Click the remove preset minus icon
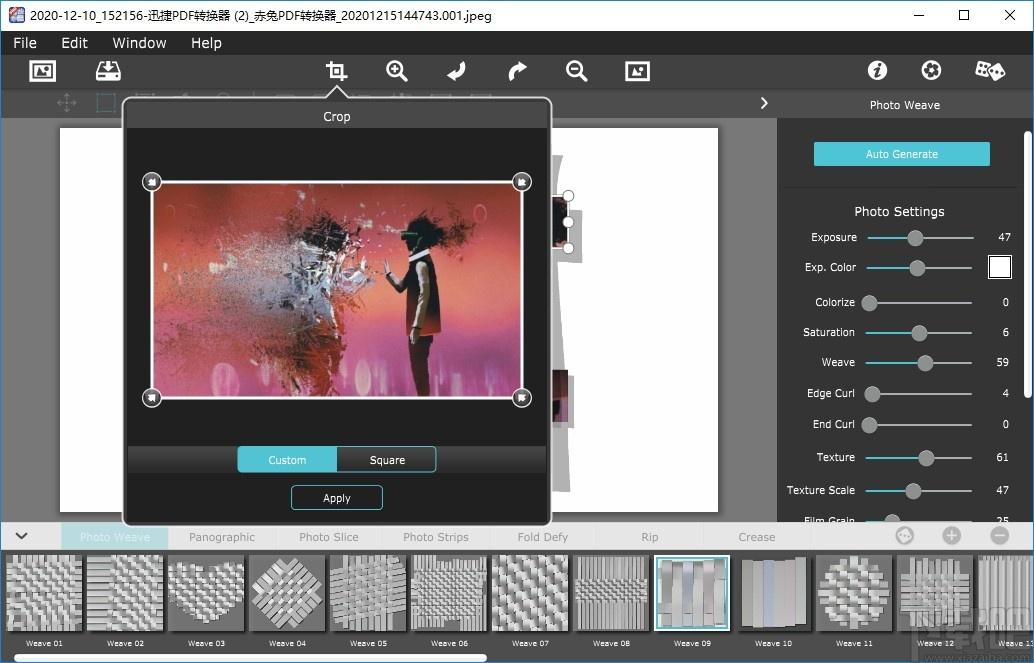Viewport: 1034px width, 663px height. click(1000, 536)
